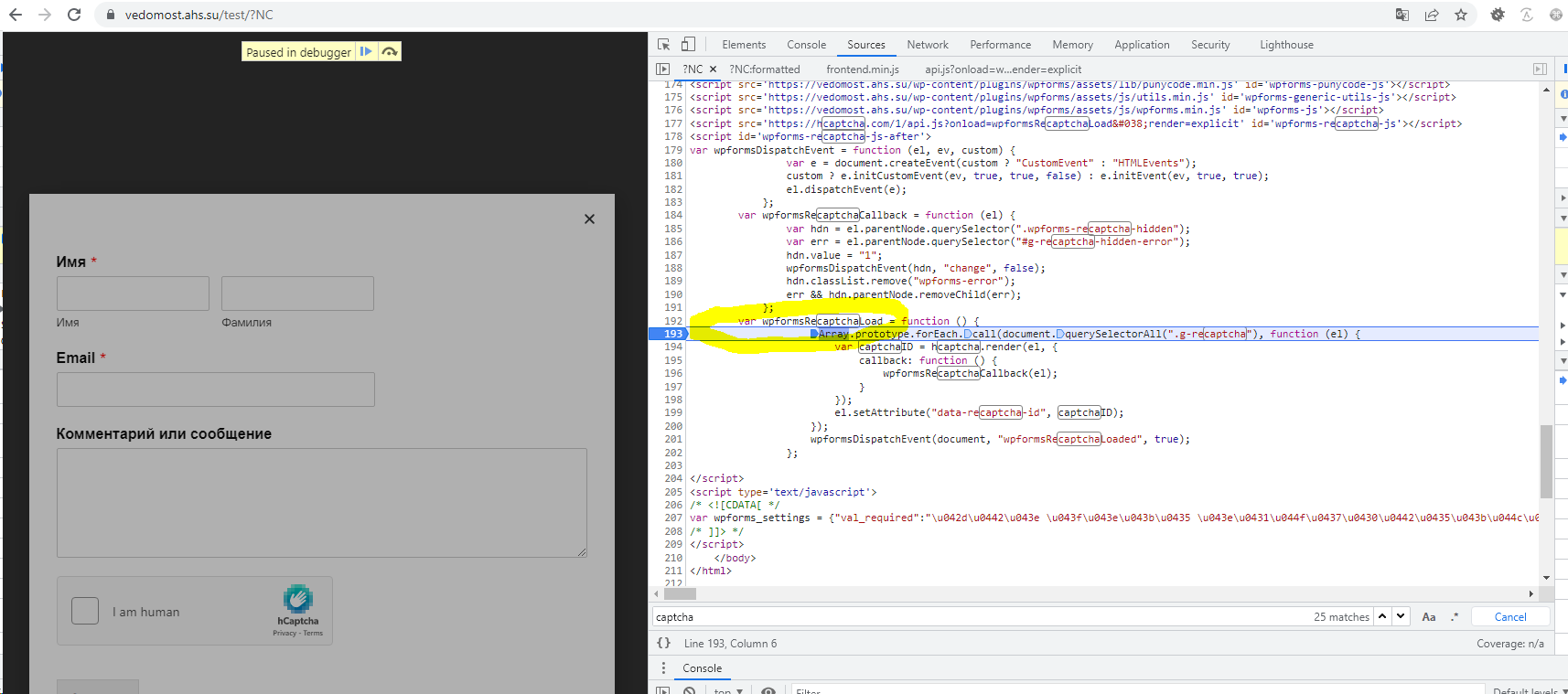Click the hCaptcha logo
The height and width of the screenshot is (694, 1568).
coord(297,599)
